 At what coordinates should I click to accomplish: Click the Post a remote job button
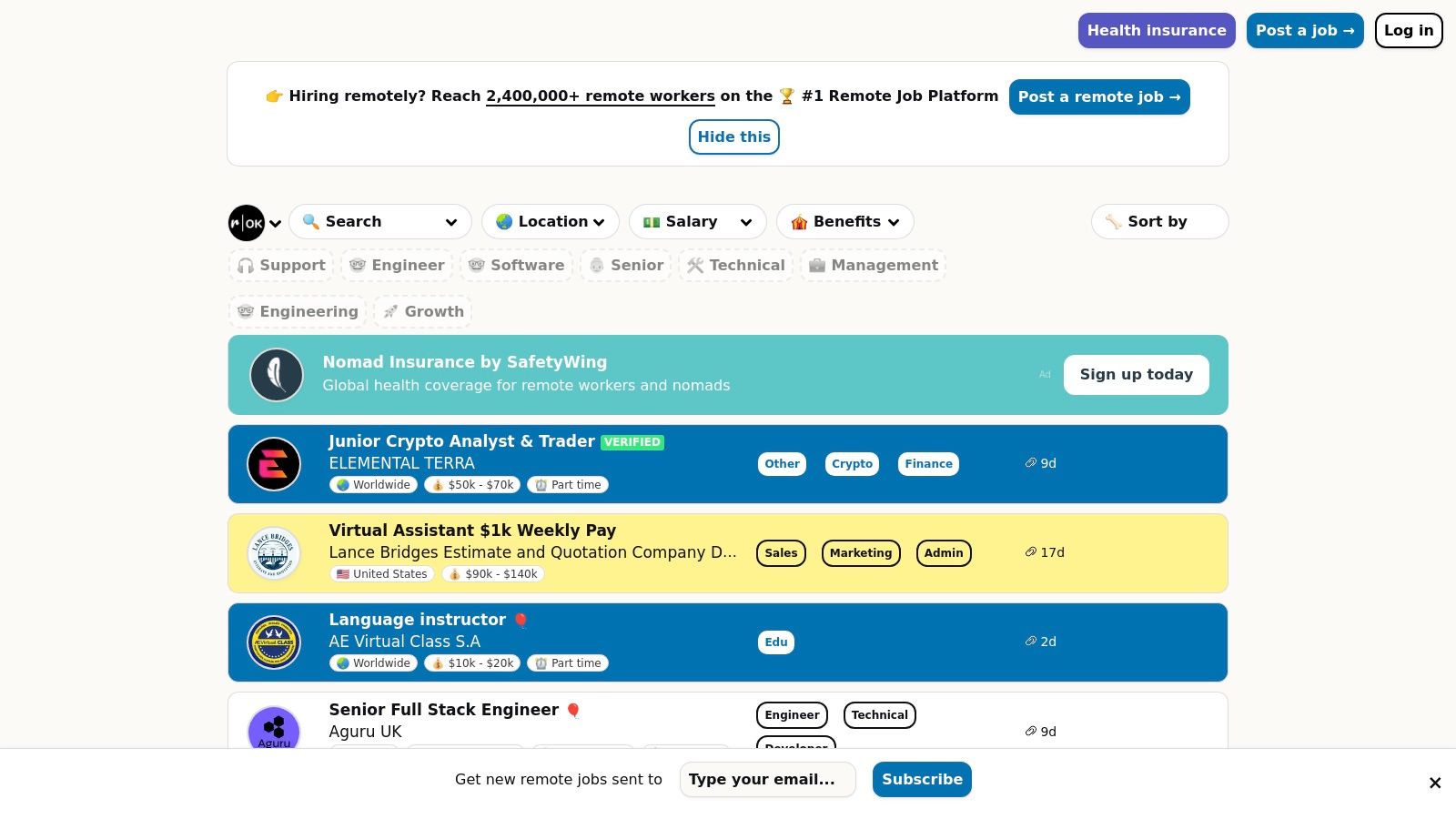[x=1098, y=97]
